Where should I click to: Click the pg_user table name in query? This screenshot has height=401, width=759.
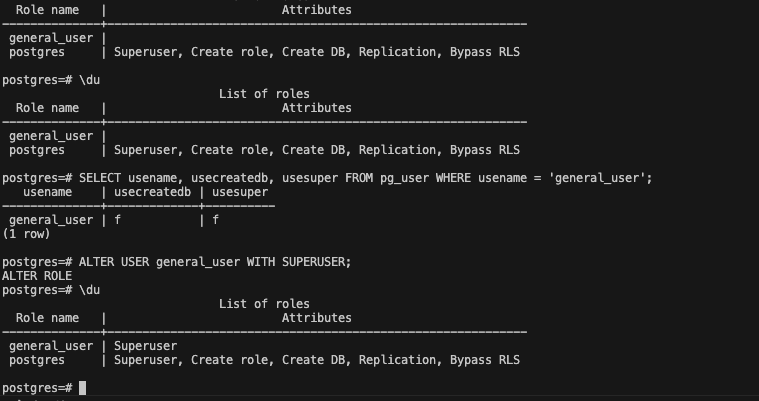pos(405,178)
